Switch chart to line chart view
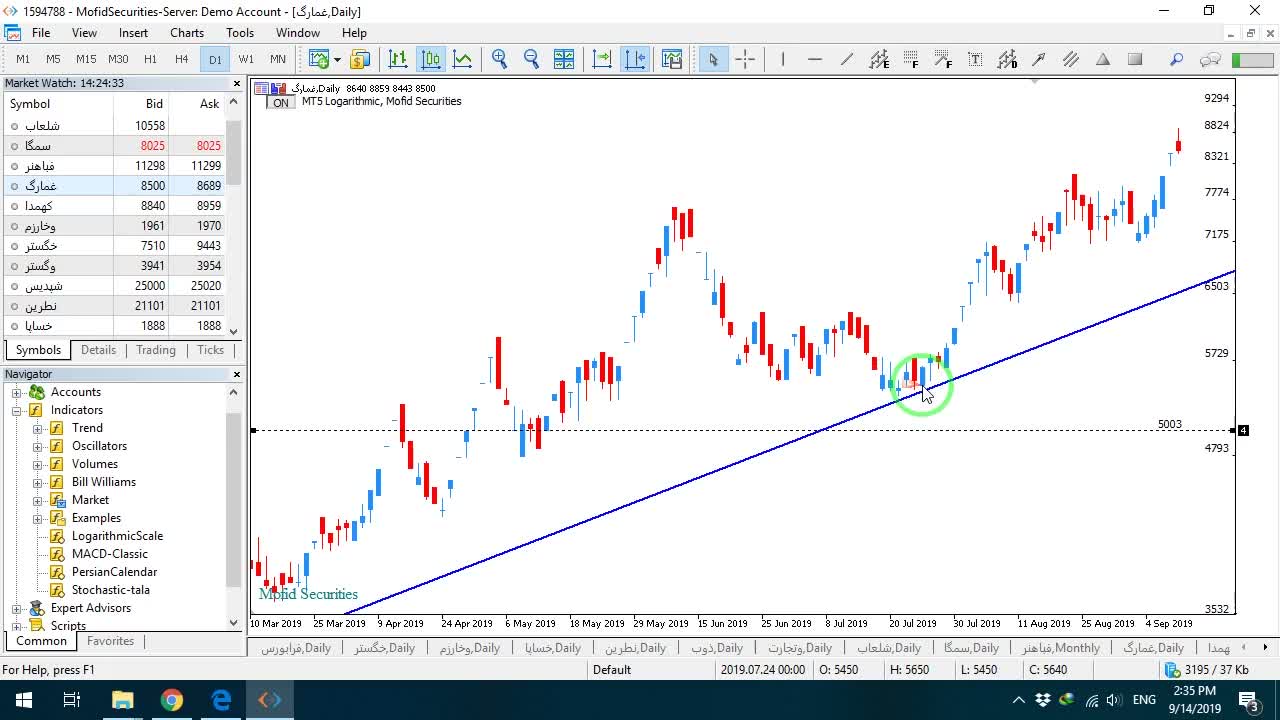The width and height of the screenshot is (1280, 720). pyautogui.click(x=463, y=59)
